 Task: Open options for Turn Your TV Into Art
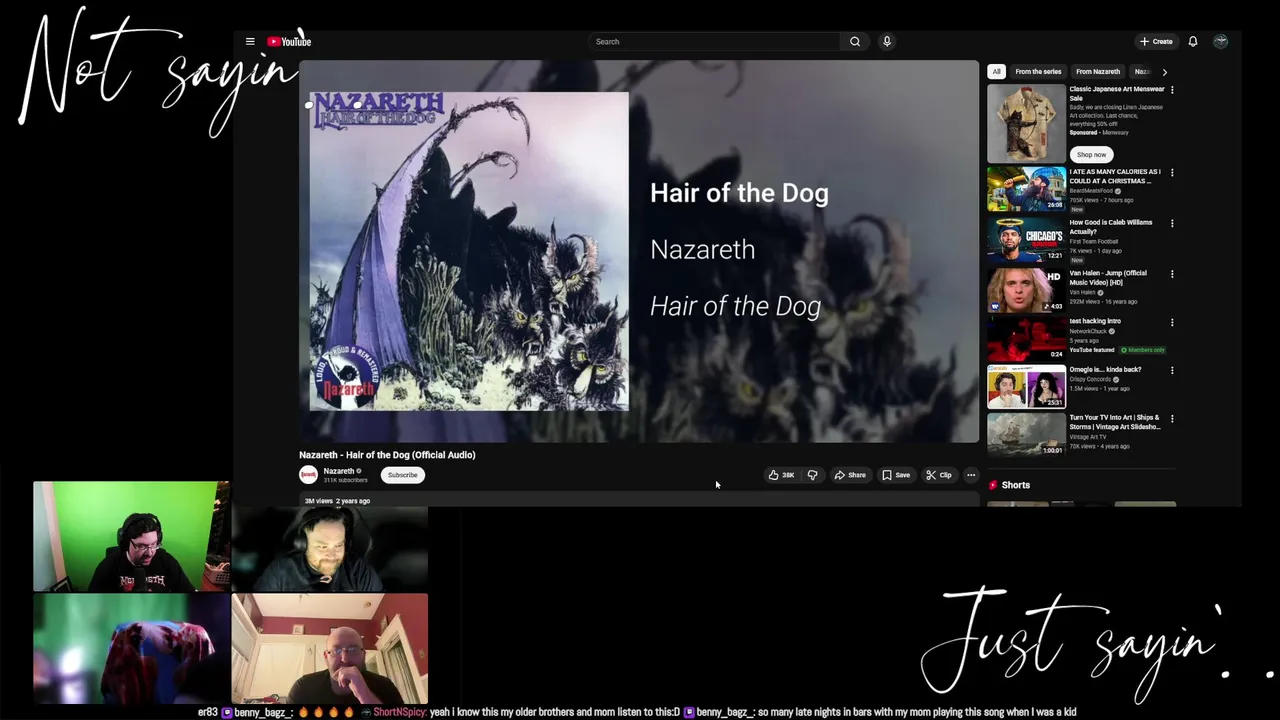coord(1172,418)
